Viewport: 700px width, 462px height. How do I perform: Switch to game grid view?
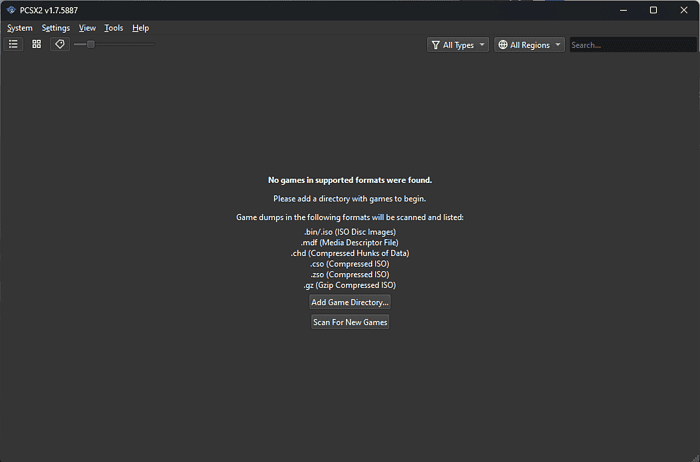[36, 44]
